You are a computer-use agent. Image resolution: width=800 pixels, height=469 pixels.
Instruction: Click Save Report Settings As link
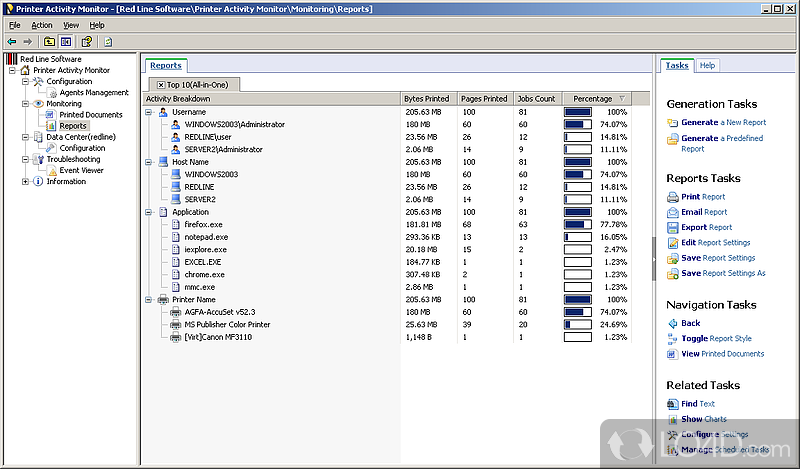pyautogui.click(x=723, y=273)
